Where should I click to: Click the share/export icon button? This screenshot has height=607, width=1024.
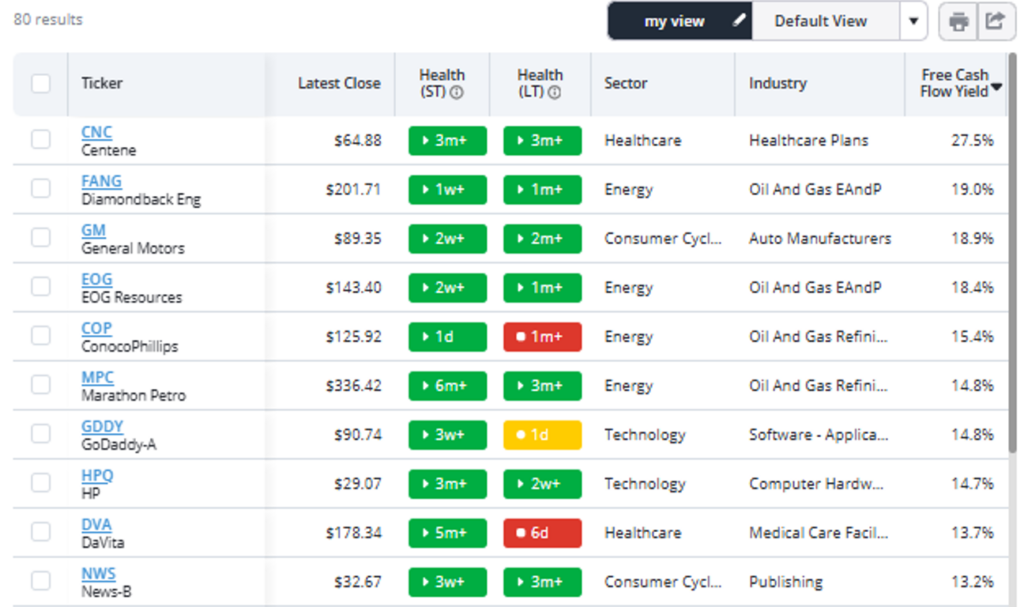(x=996, y=22)
